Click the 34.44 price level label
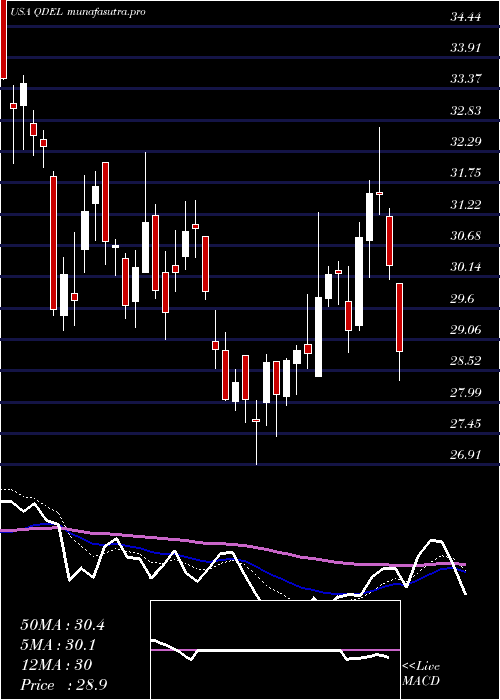 [466, 17]
